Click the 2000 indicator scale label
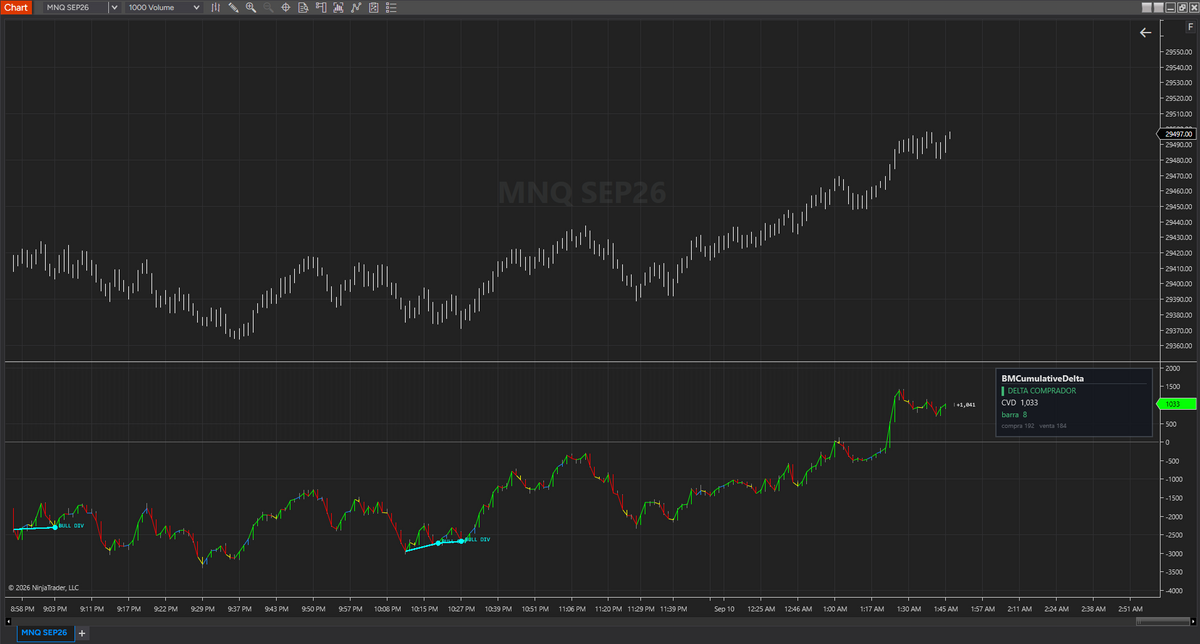 pos(1173,368)
